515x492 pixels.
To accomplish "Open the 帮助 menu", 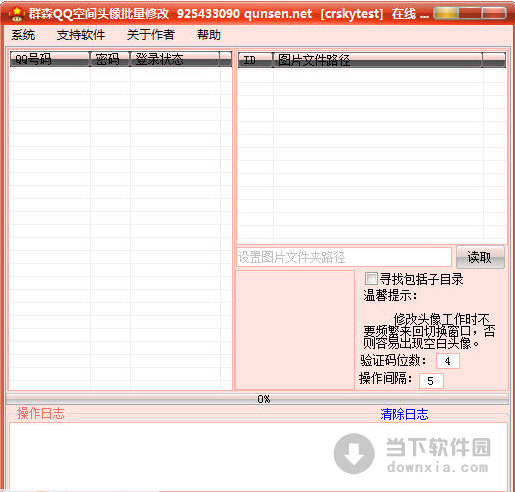I will (x=209, y=35).
